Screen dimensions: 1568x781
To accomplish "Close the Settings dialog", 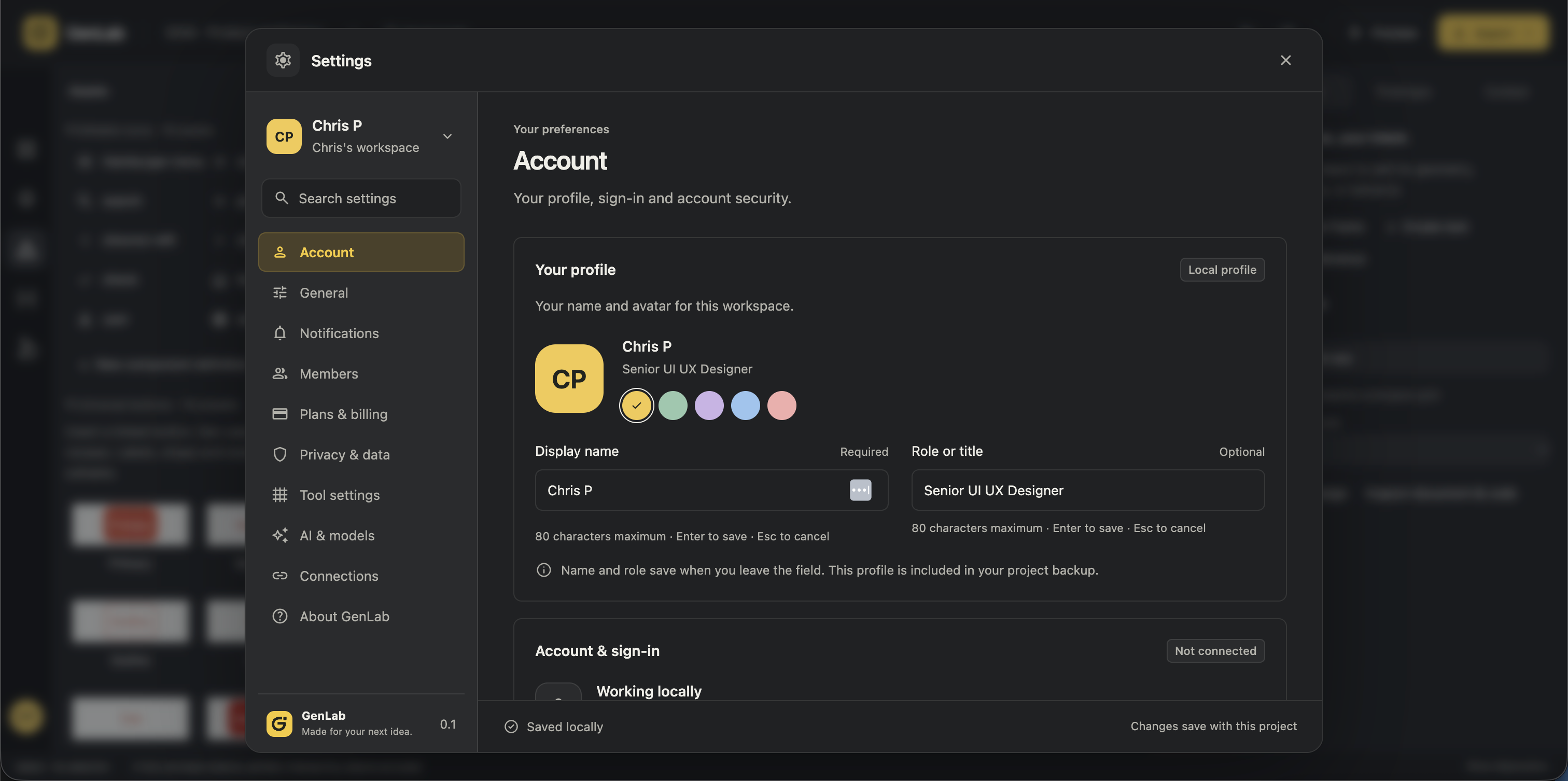I will (1285, 60).
